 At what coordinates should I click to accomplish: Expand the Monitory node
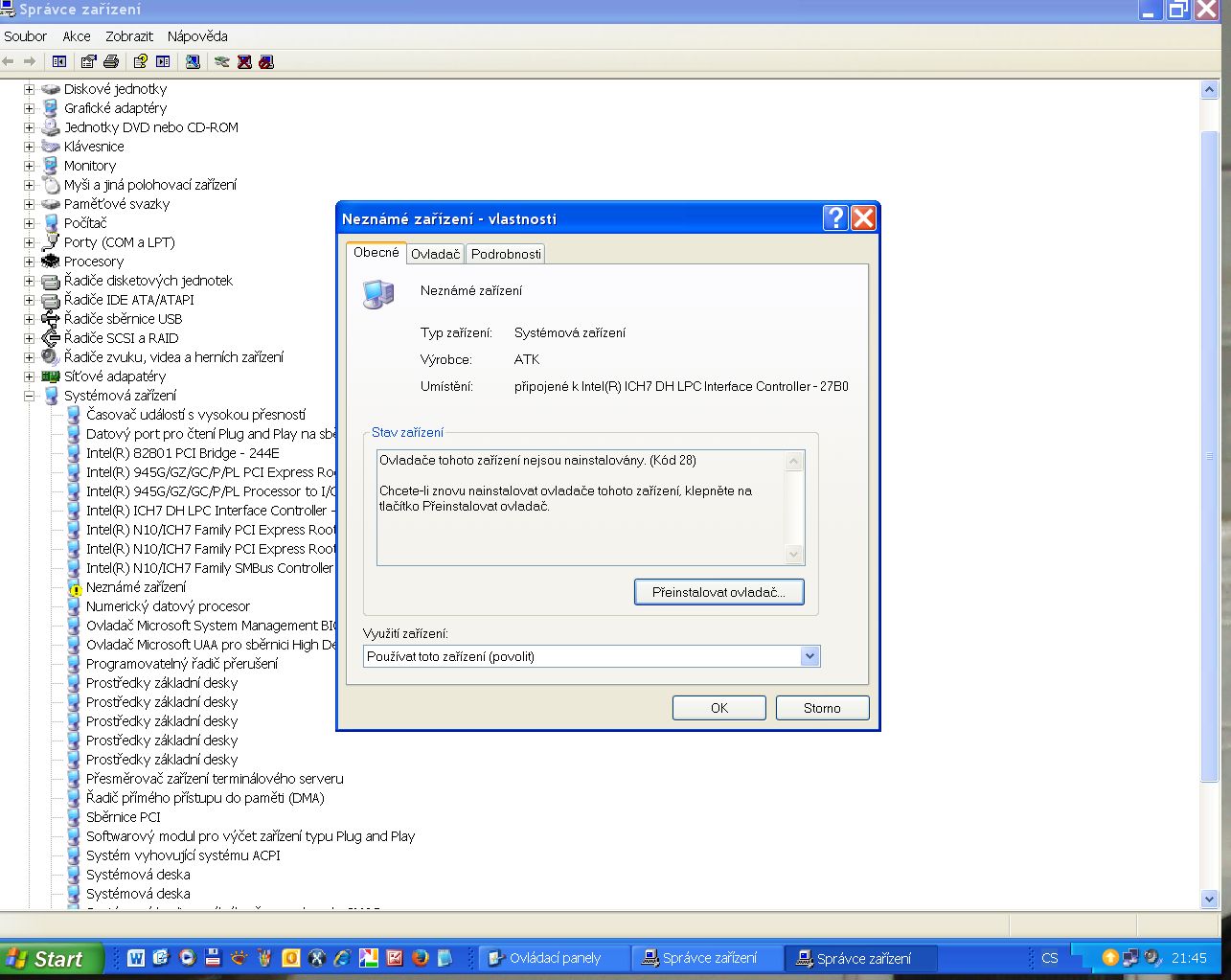click(29, 166)
